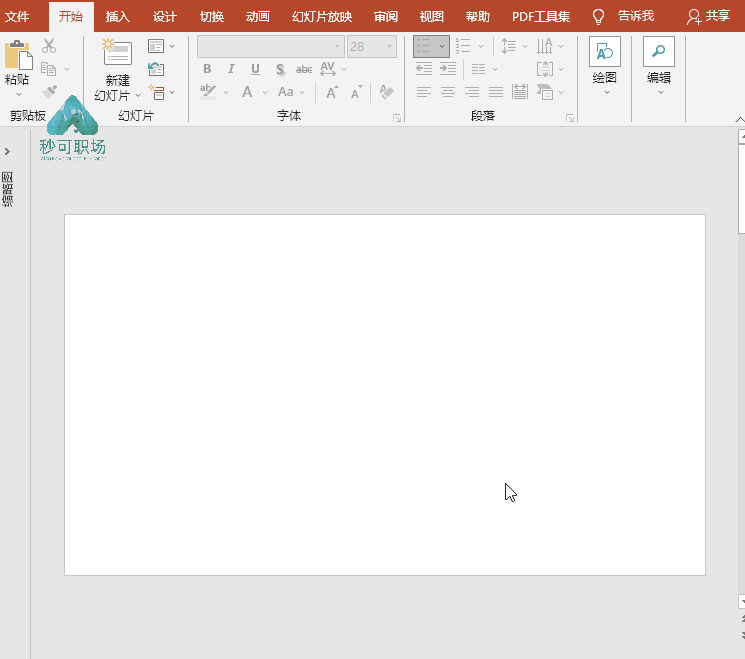Increase font size with large A icon
The width and height of the screenshot is (745, 659).
332,92
